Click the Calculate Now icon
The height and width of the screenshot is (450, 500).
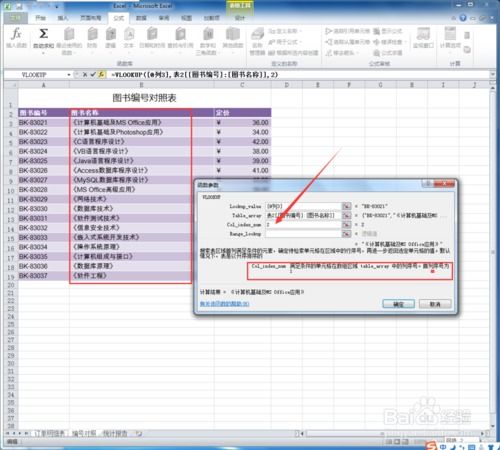tap(467, 35)
